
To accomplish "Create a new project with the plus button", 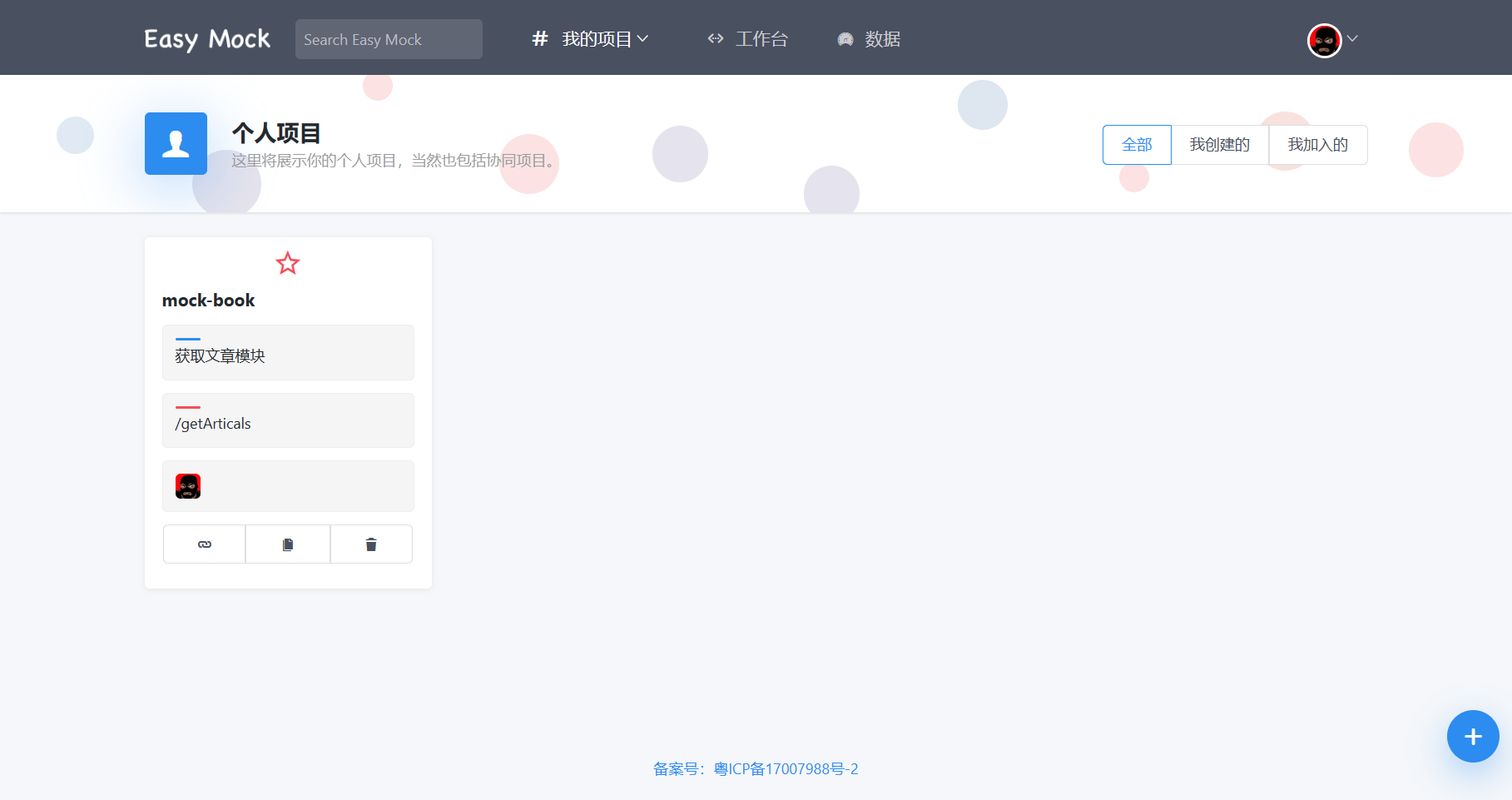I will 1472,736.
